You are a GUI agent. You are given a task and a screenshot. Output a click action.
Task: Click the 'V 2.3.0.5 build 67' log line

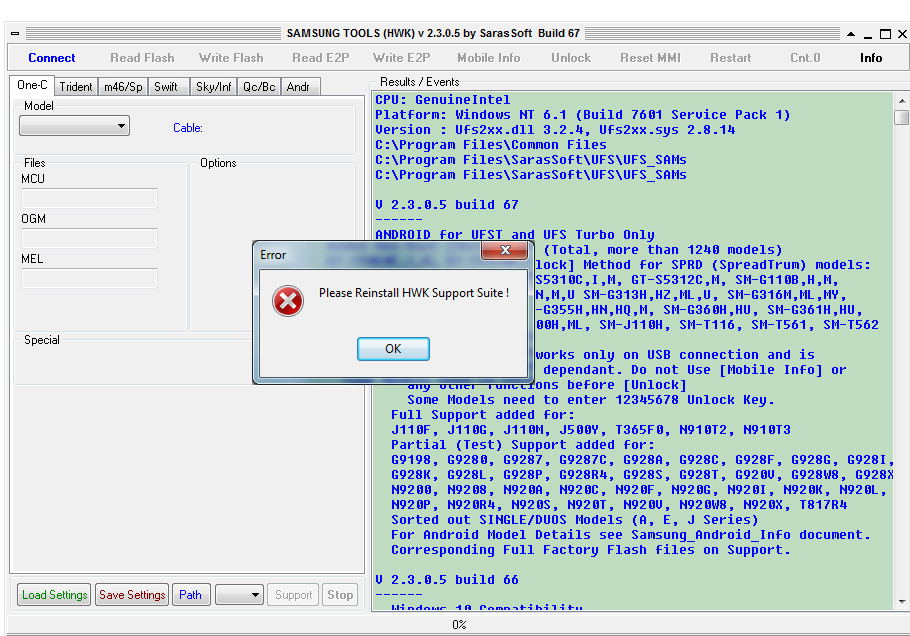tap(447, 205)
